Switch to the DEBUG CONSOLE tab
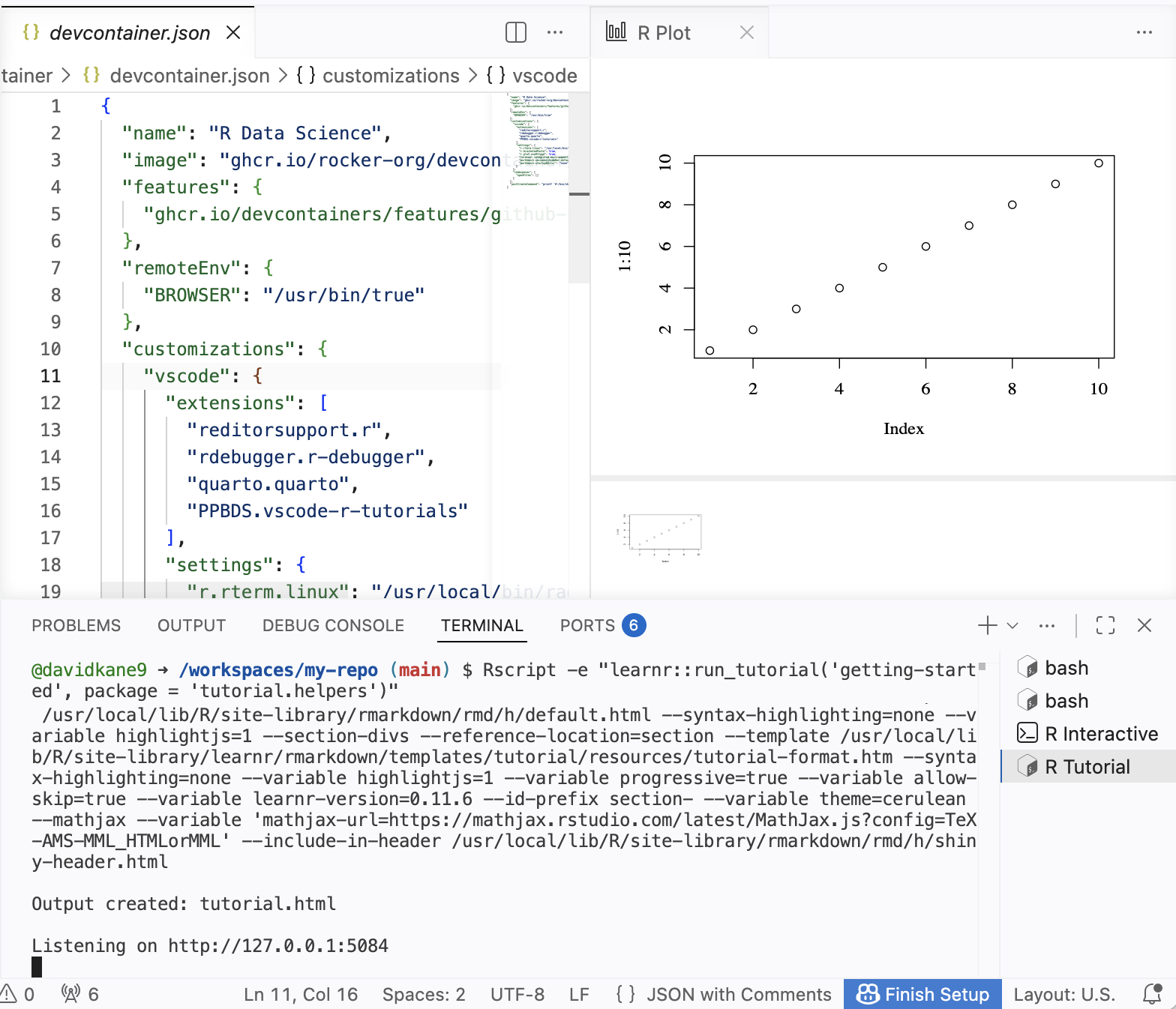 [333, 625]
